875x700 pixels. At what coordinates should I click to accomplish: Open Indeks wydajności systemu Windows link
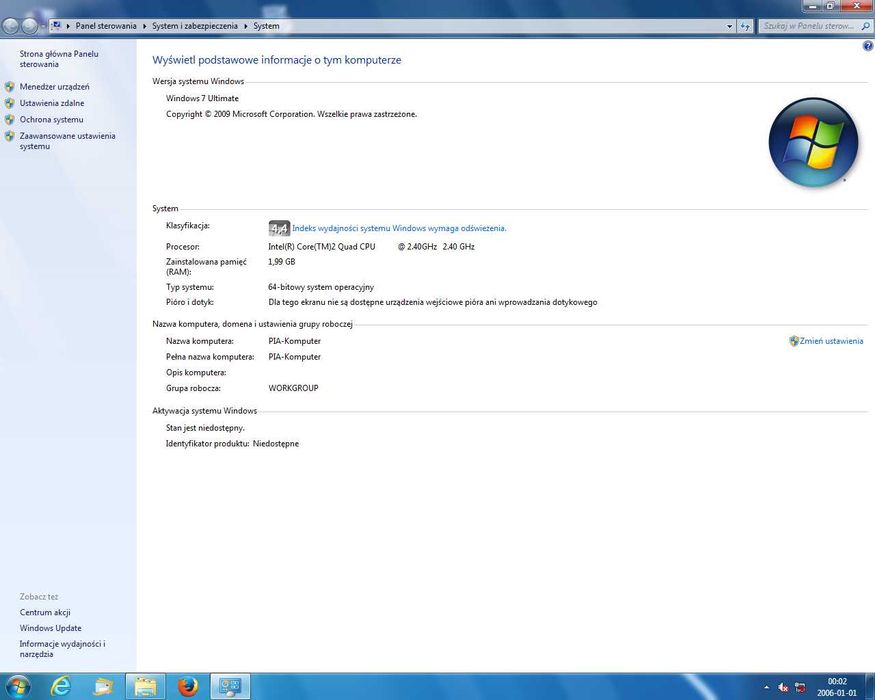coord(399,228)
